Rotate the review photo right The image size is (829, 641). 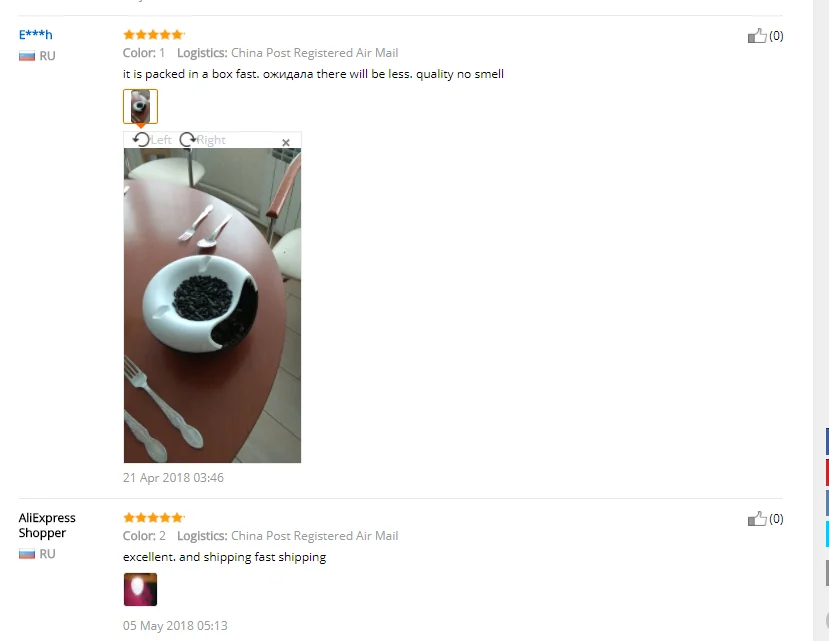tap(202, 140)
